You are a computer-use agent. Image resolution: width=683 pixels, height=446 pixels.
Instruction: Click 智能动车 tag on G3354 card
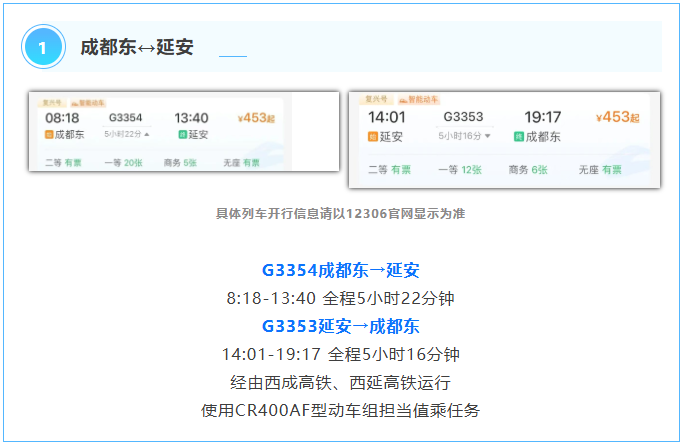click(x=89, y=102)
